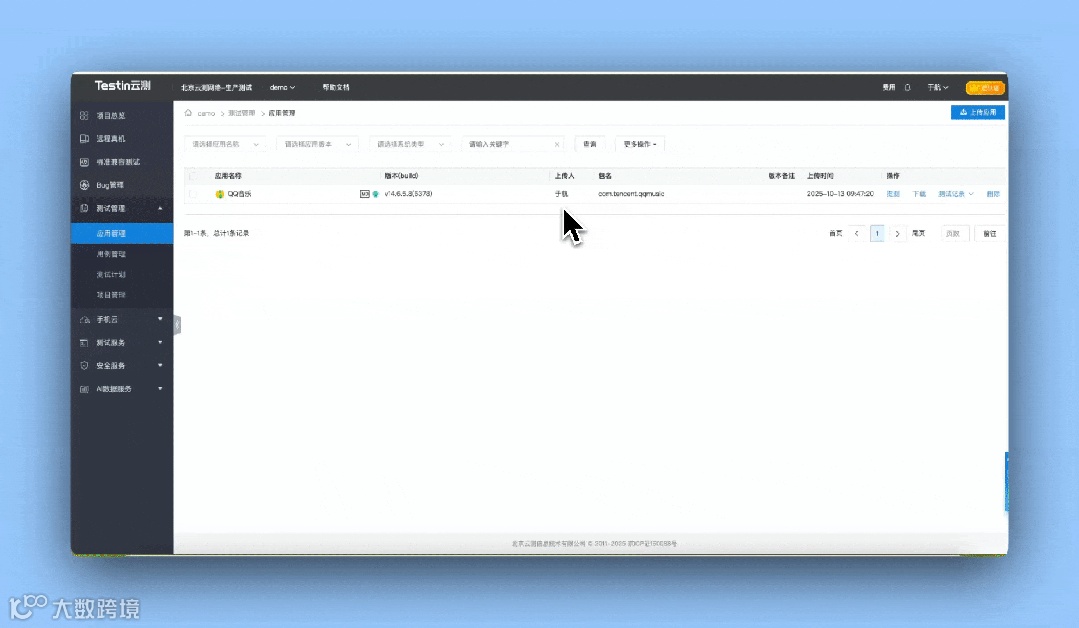
Task: Click the 查询 search button
Action: (590, 144)
